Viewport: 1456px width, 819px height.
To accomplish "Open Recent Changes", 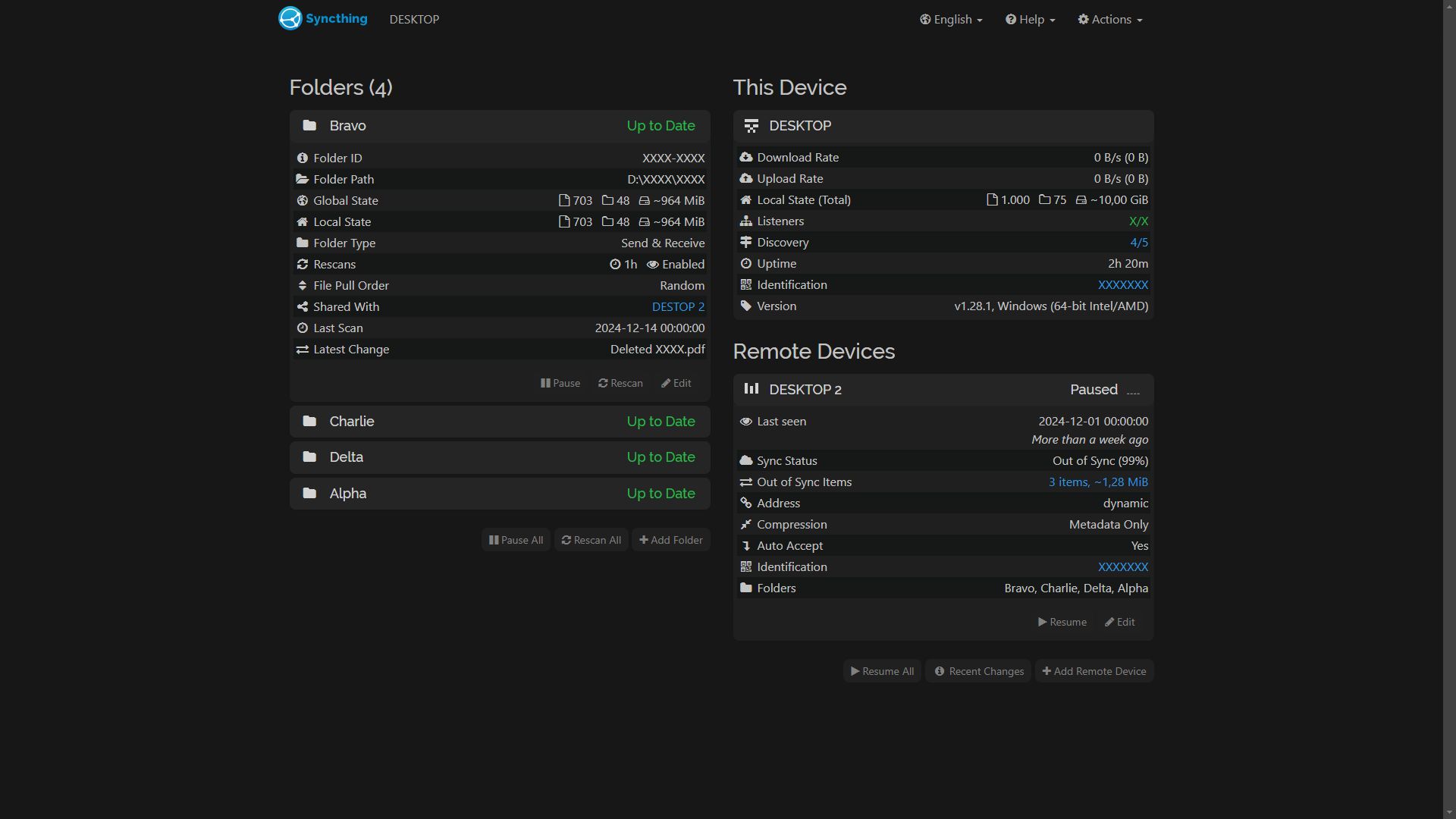I will (x=978, y=671).
